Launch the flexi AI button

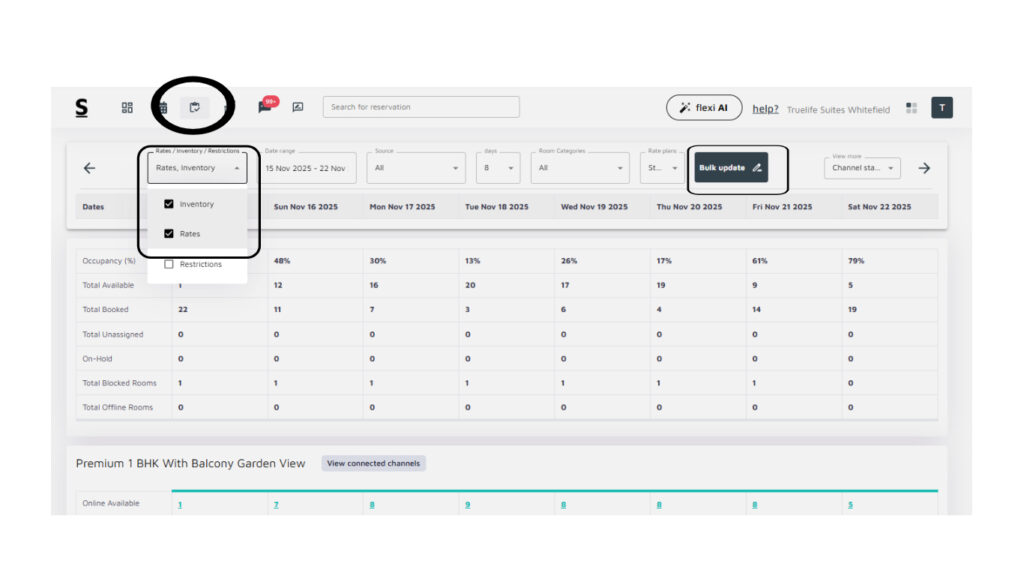click(x=704, y=108)
